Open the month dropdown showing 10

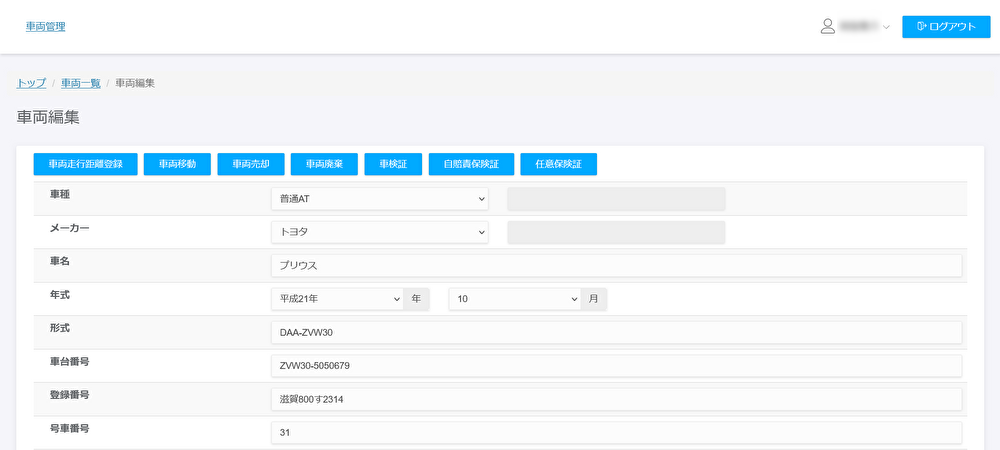[x=515, y=299]
